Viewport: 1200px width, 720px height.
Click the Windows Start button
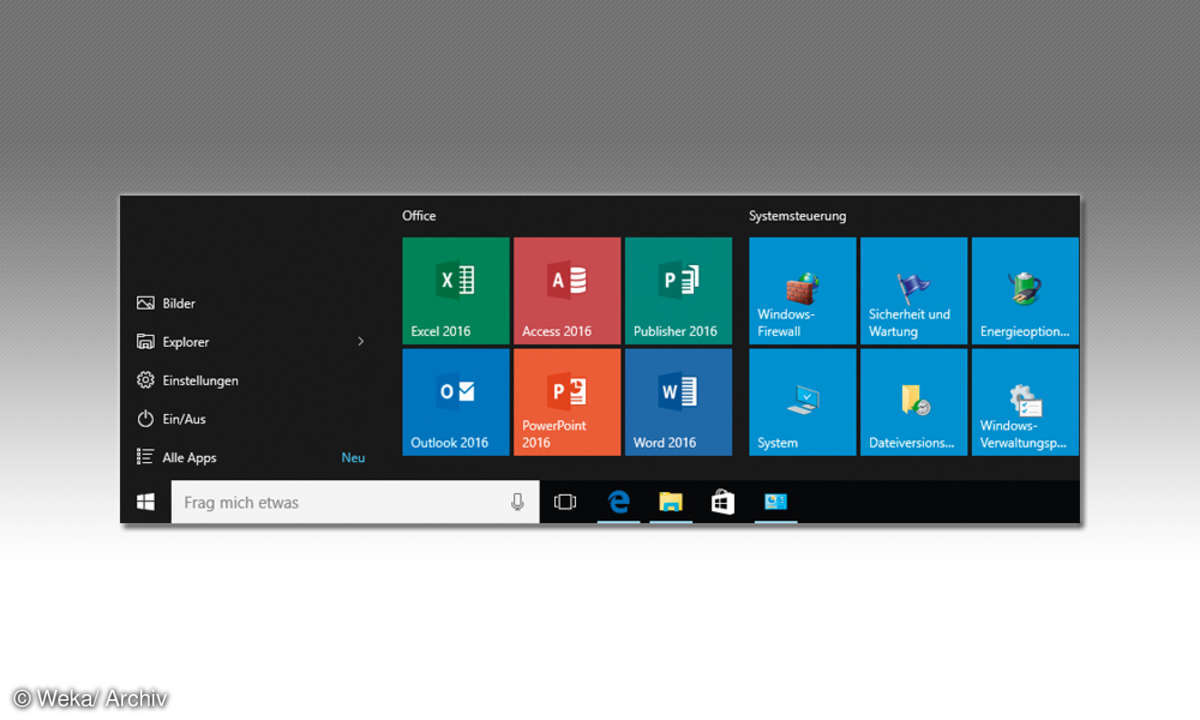click(146, 502)
